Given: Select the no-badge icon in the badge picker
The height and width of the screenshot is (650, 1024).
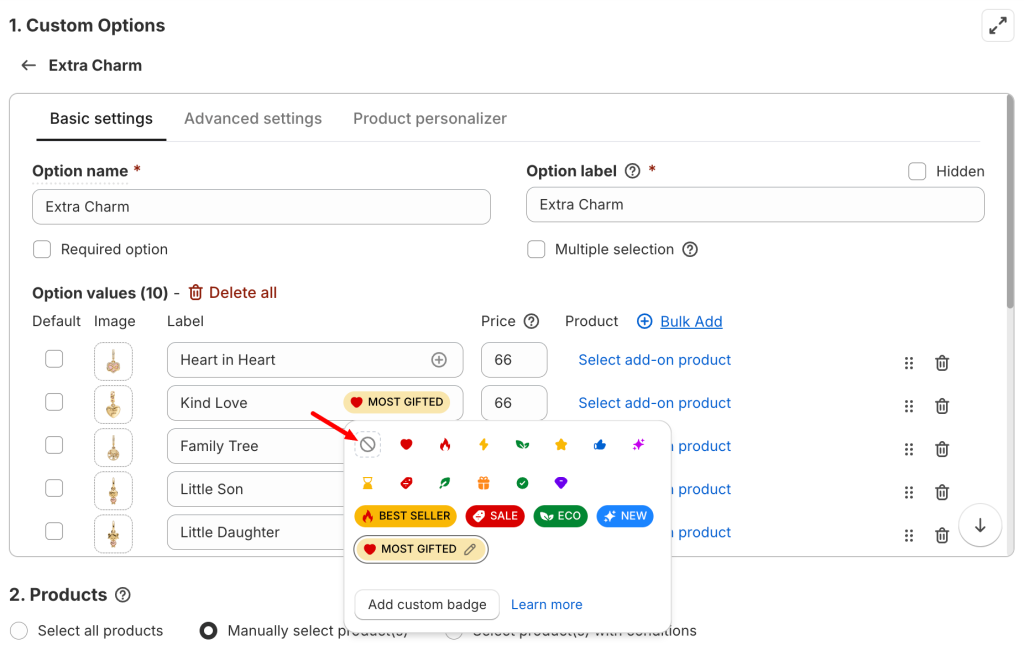Looking at the screenshot, I should [x=368, y=444].
